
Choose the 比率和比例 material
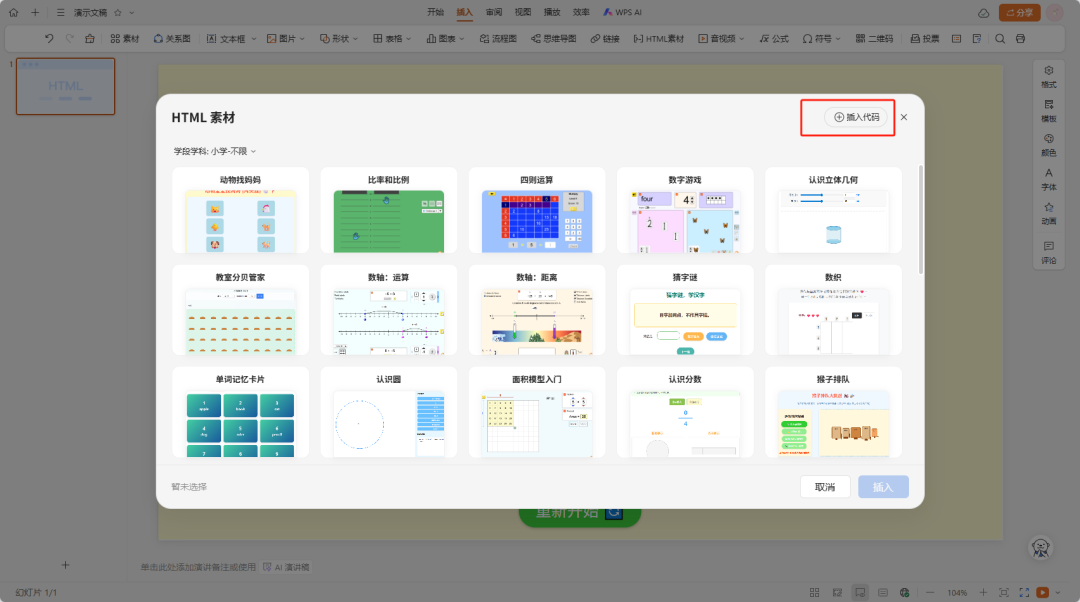(x=388, y=210)
